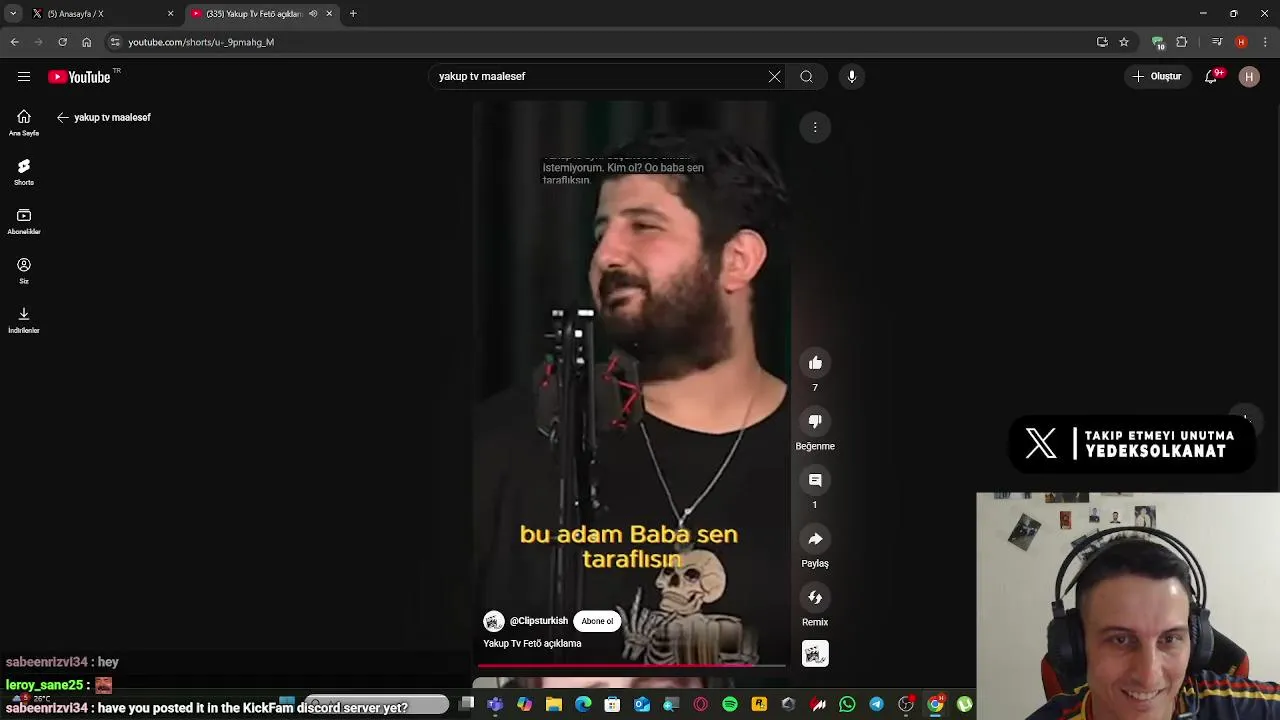Image resolution: width=1280 pixels, height=720 pixels.
Task: Open Telegram from taskbar
Action: [877, 705]
